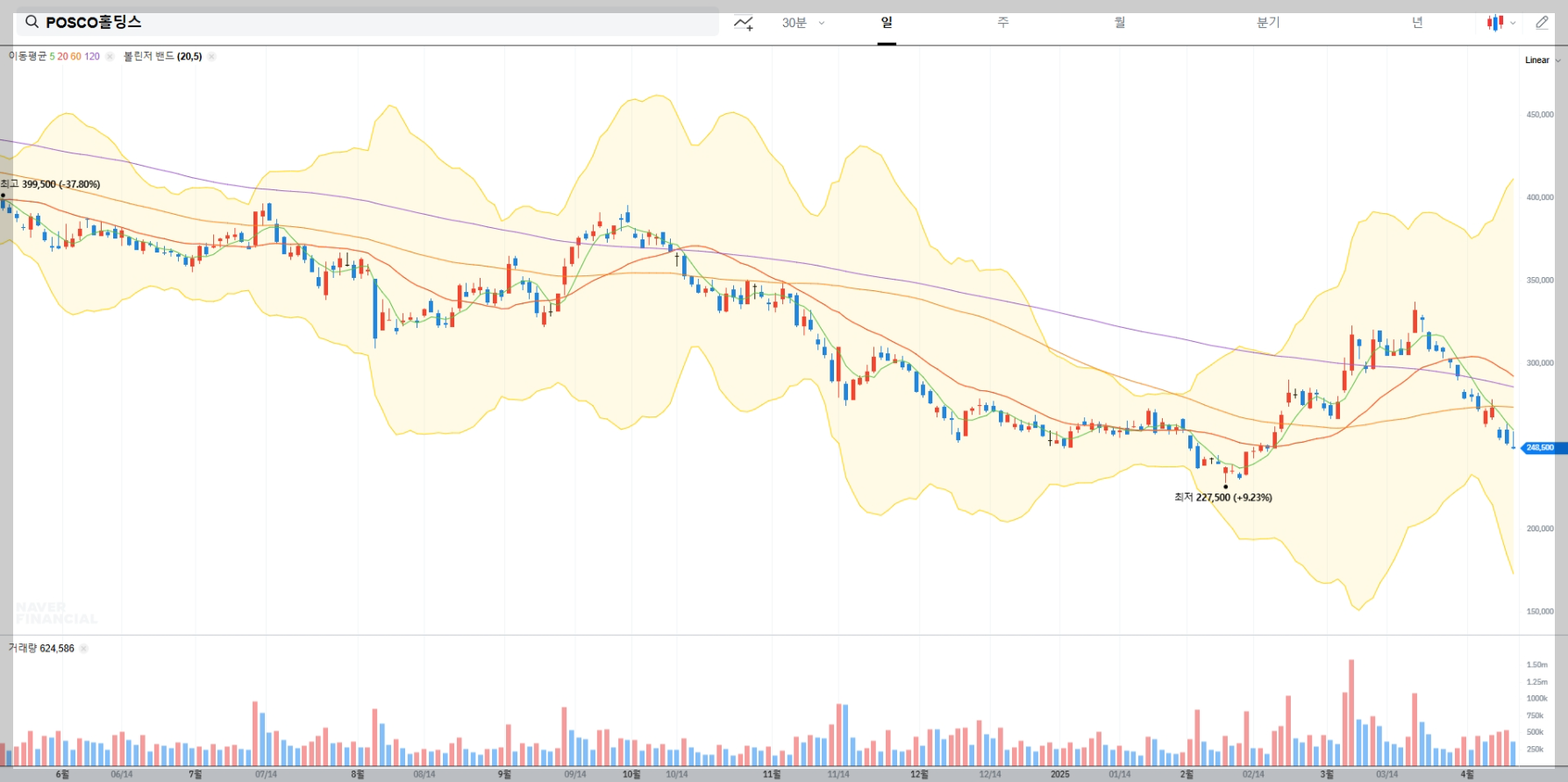Click the purple 120 moving average period
This screenshot has width=1568, height=782.
point(92,56)
